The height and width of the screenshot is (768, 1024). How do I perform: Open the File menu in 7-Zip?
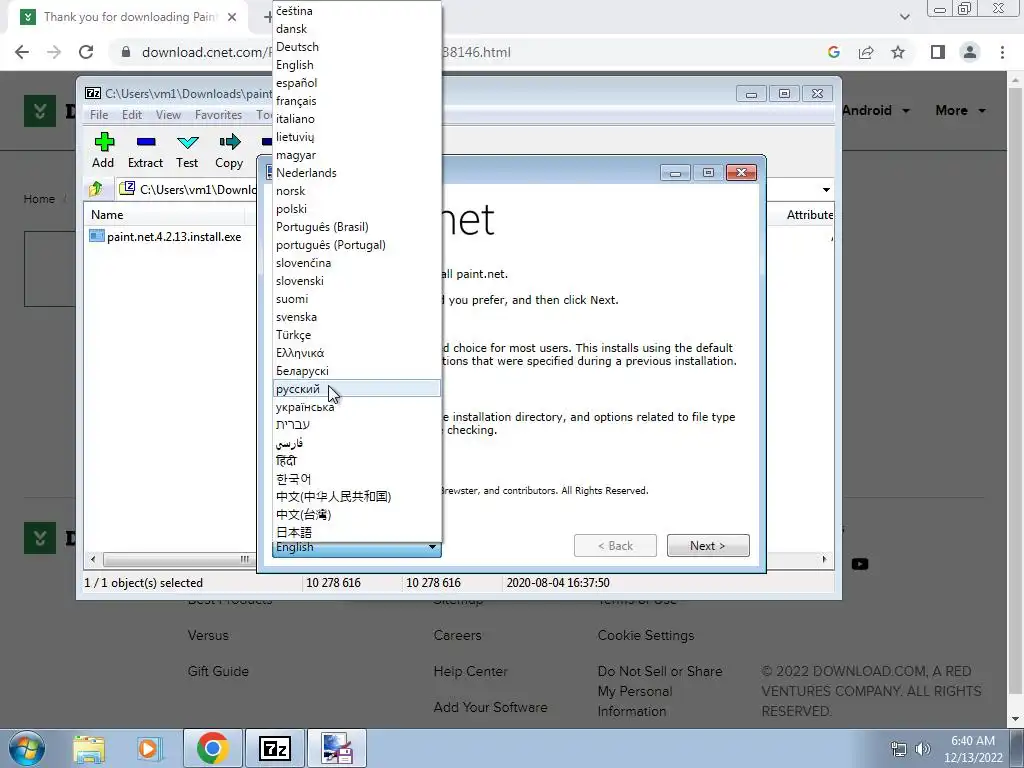point(99,115)
